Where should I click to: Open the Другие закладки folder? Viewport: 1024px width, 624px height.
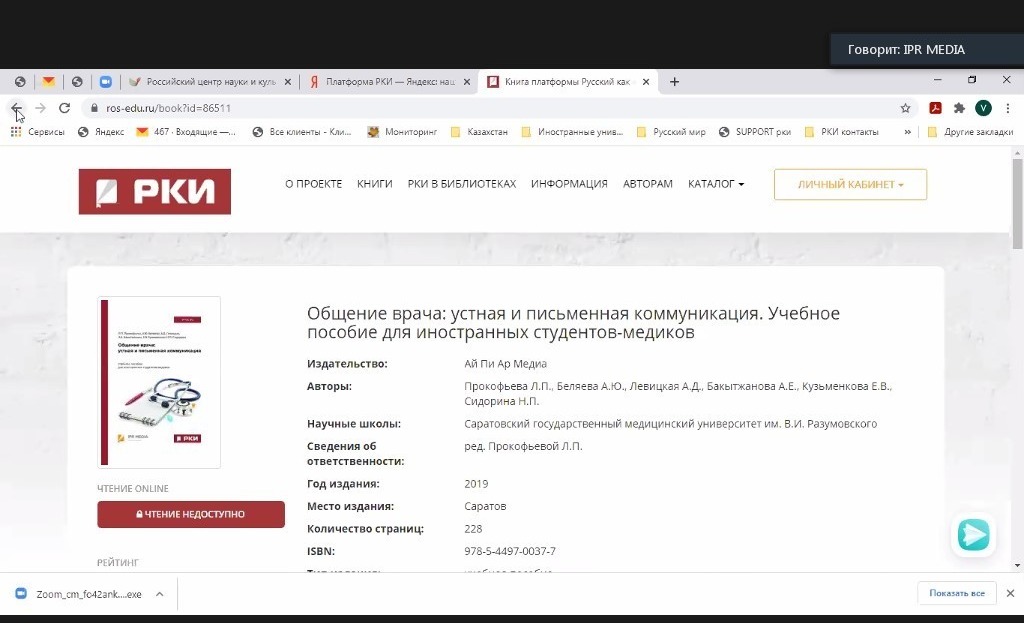971,132
